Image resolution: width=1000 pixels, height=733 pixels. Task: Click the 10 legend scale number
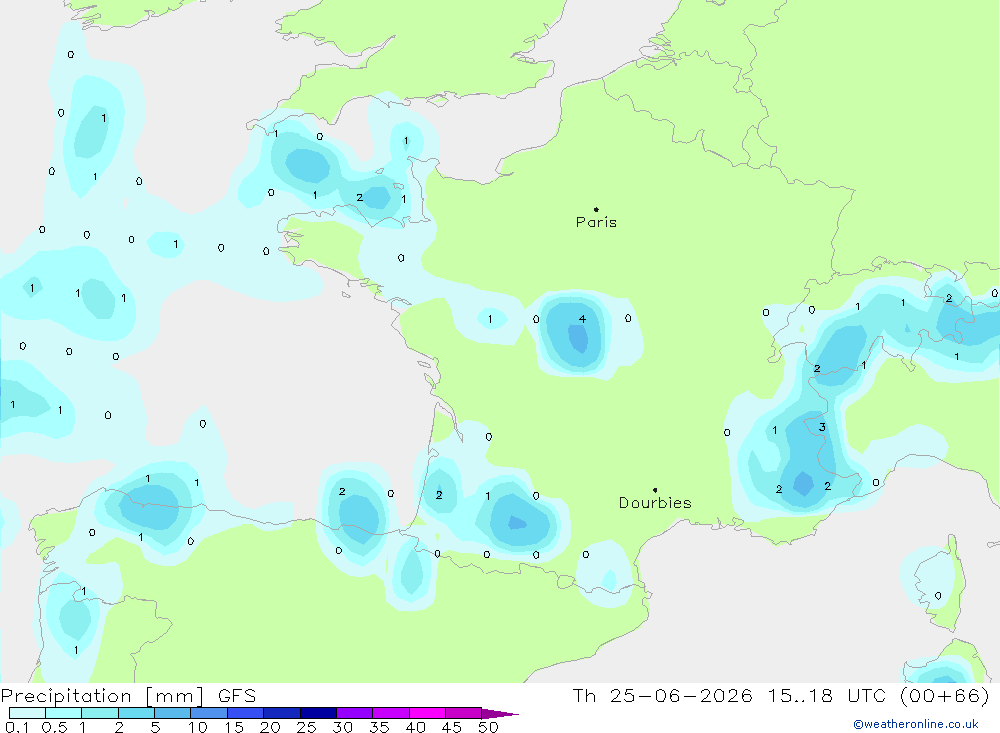(x=198, y=727)
